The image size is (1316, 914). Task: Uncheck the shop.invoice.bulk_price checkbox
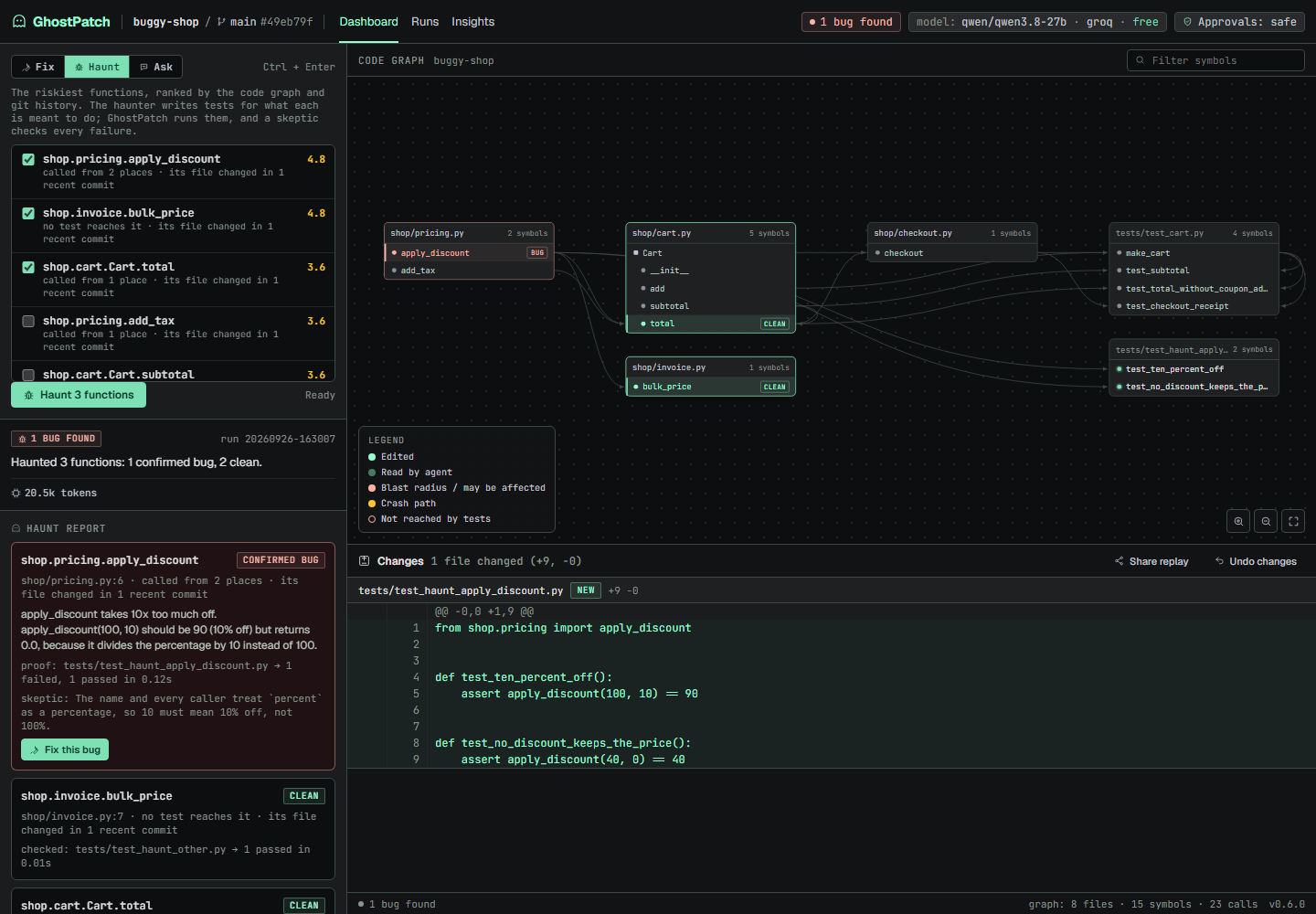[28, 213]
